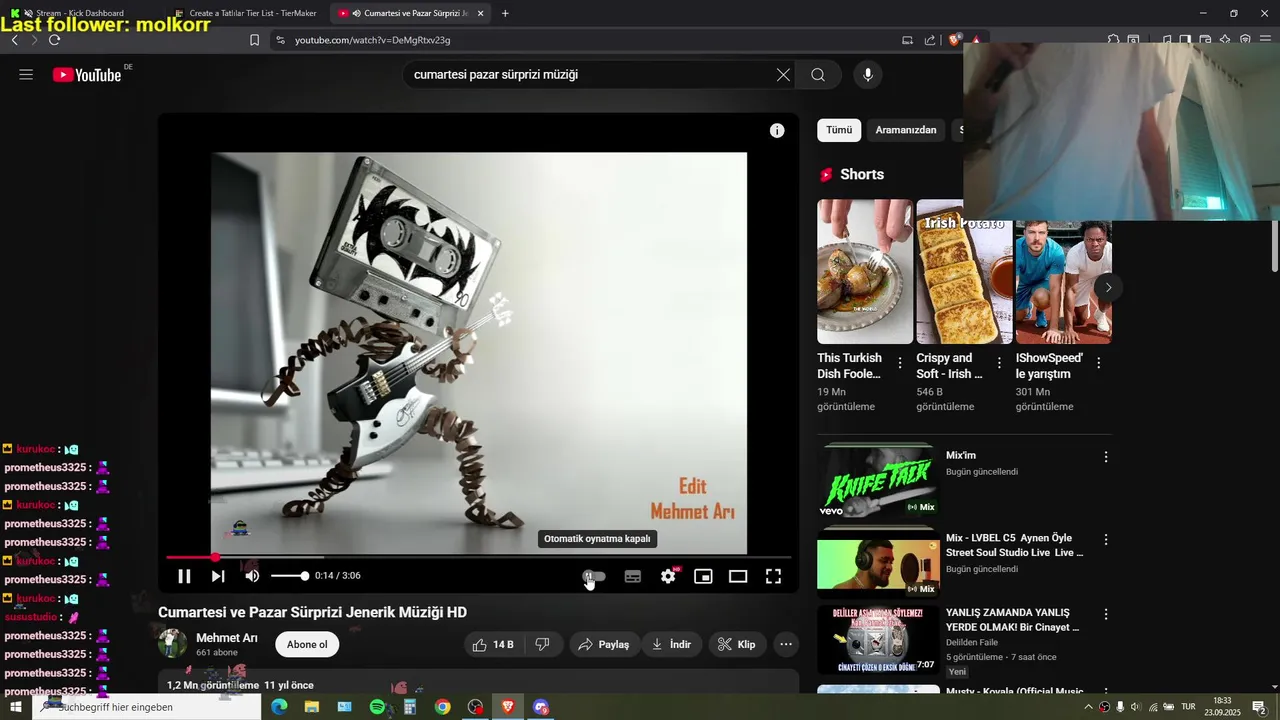Start voice search with the microphone
Viewport: 1280px width, 720px height.
click(868, 75)
